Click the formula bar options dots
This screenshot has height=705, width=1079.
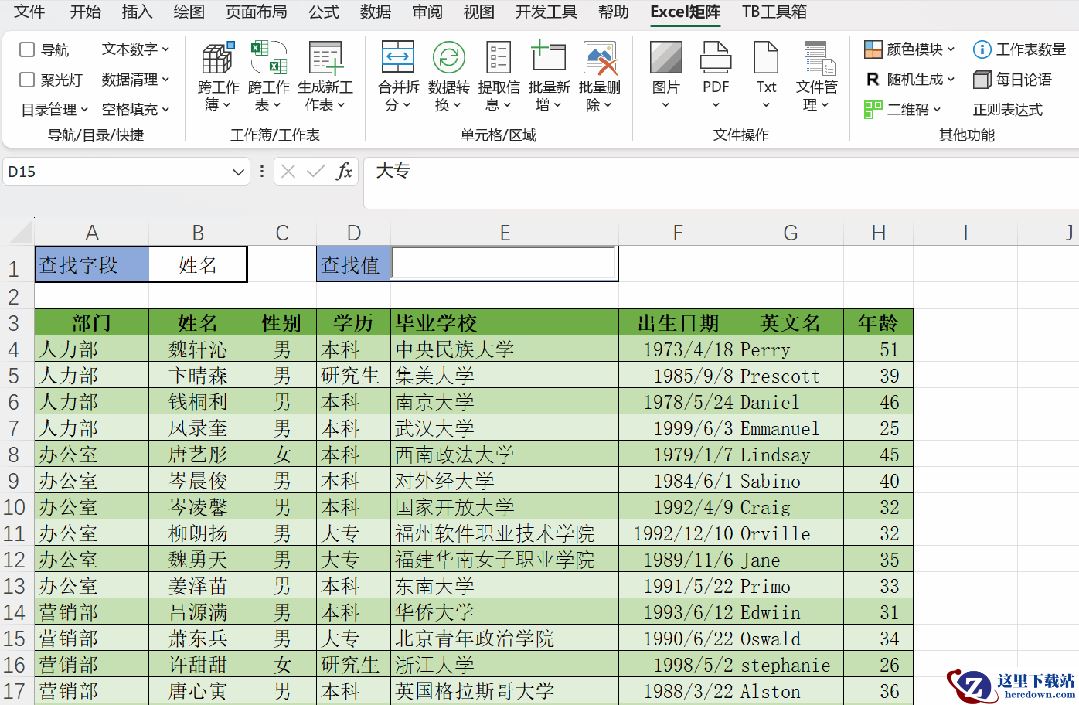click(261, 171)
